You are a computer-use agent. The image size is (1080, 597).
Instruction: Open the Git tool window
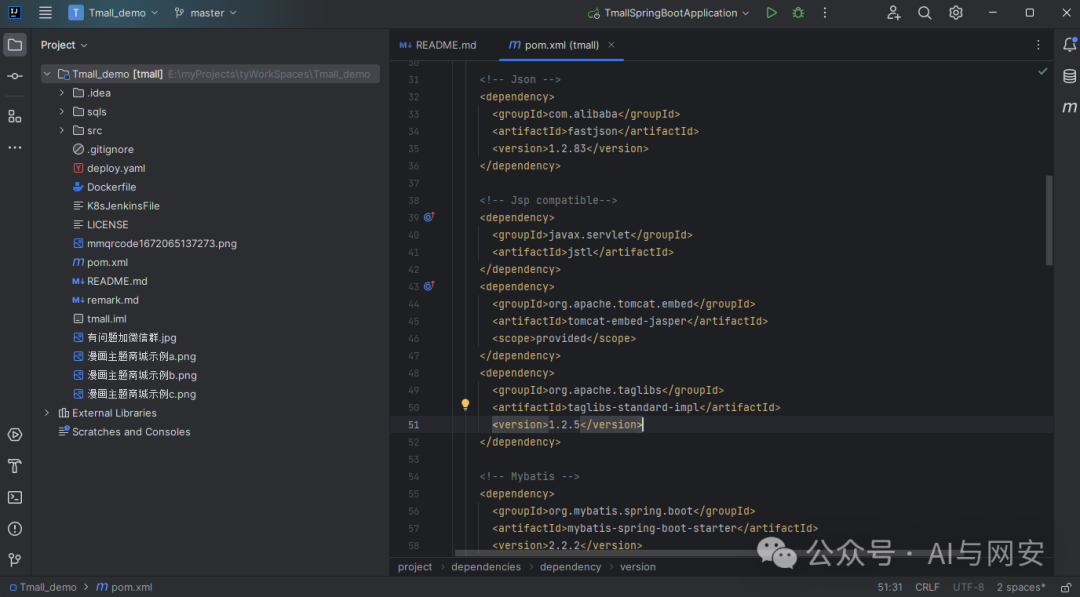pyautogui.click(x=14, y=559)
